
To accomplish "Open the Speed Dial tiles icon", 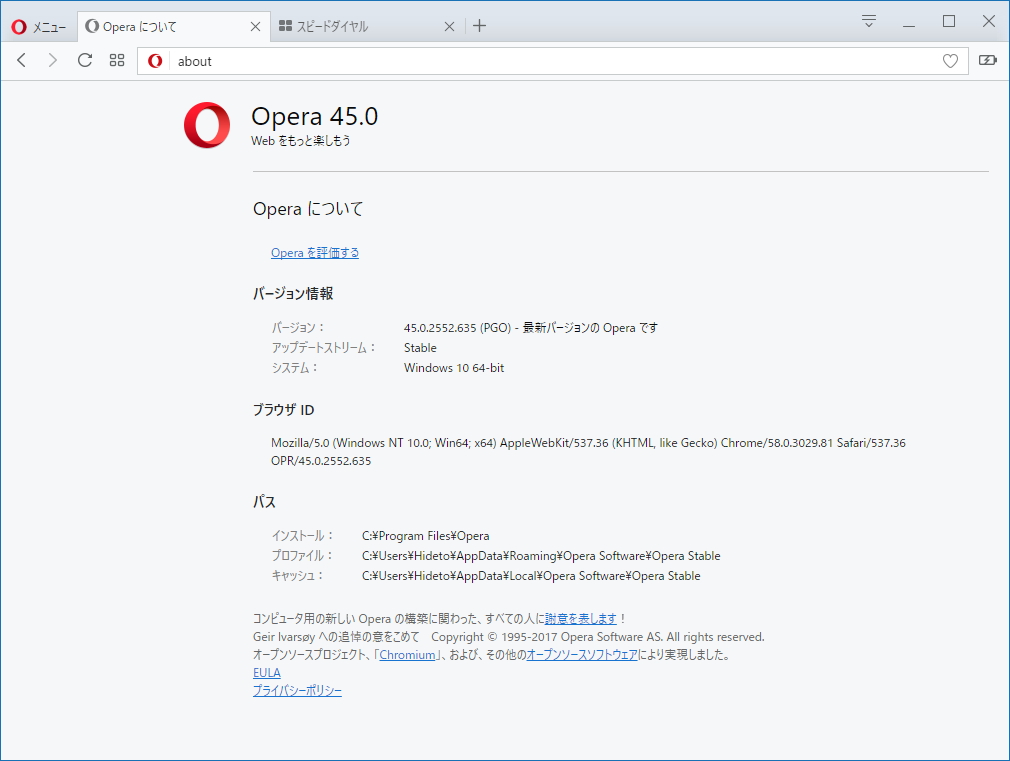I will click(117, 60).
